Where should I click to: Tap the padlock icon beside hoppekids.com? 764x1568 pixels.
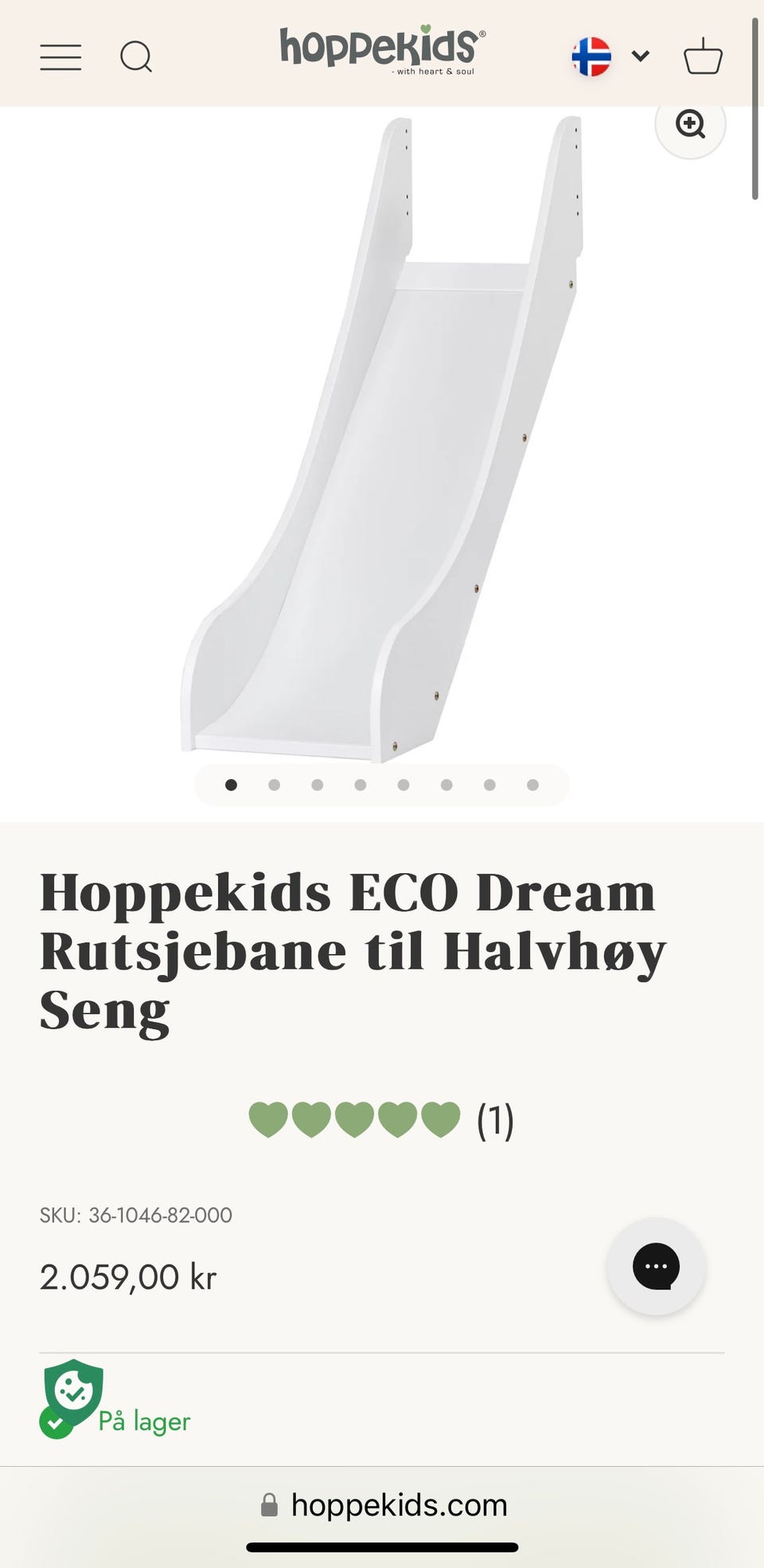pyautogui.click(x=270, y=1505)
